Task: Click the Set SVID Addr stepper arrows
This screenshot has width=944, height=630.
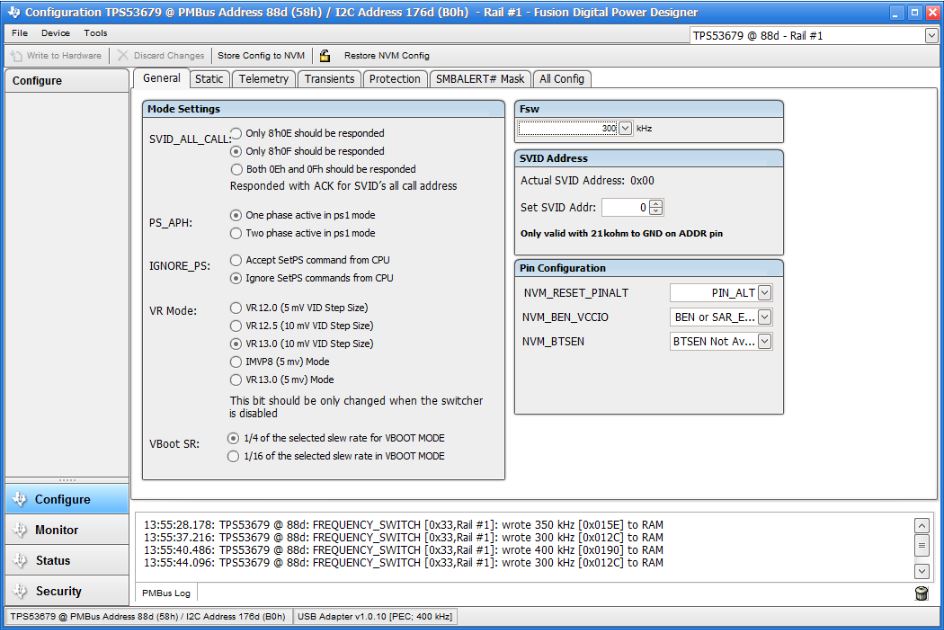Action: [x=656, y=208]
